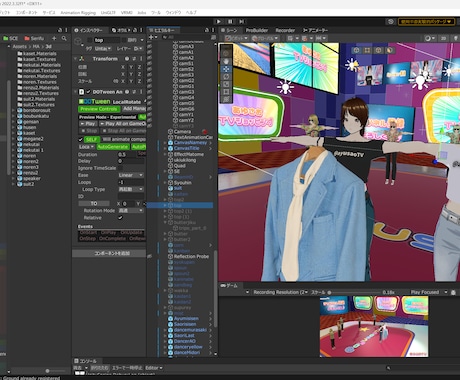This screenshot has height=380, width=460.
Task: Select Reflection Probe in the Hierarchy
Action: click(x=188, y=256)
